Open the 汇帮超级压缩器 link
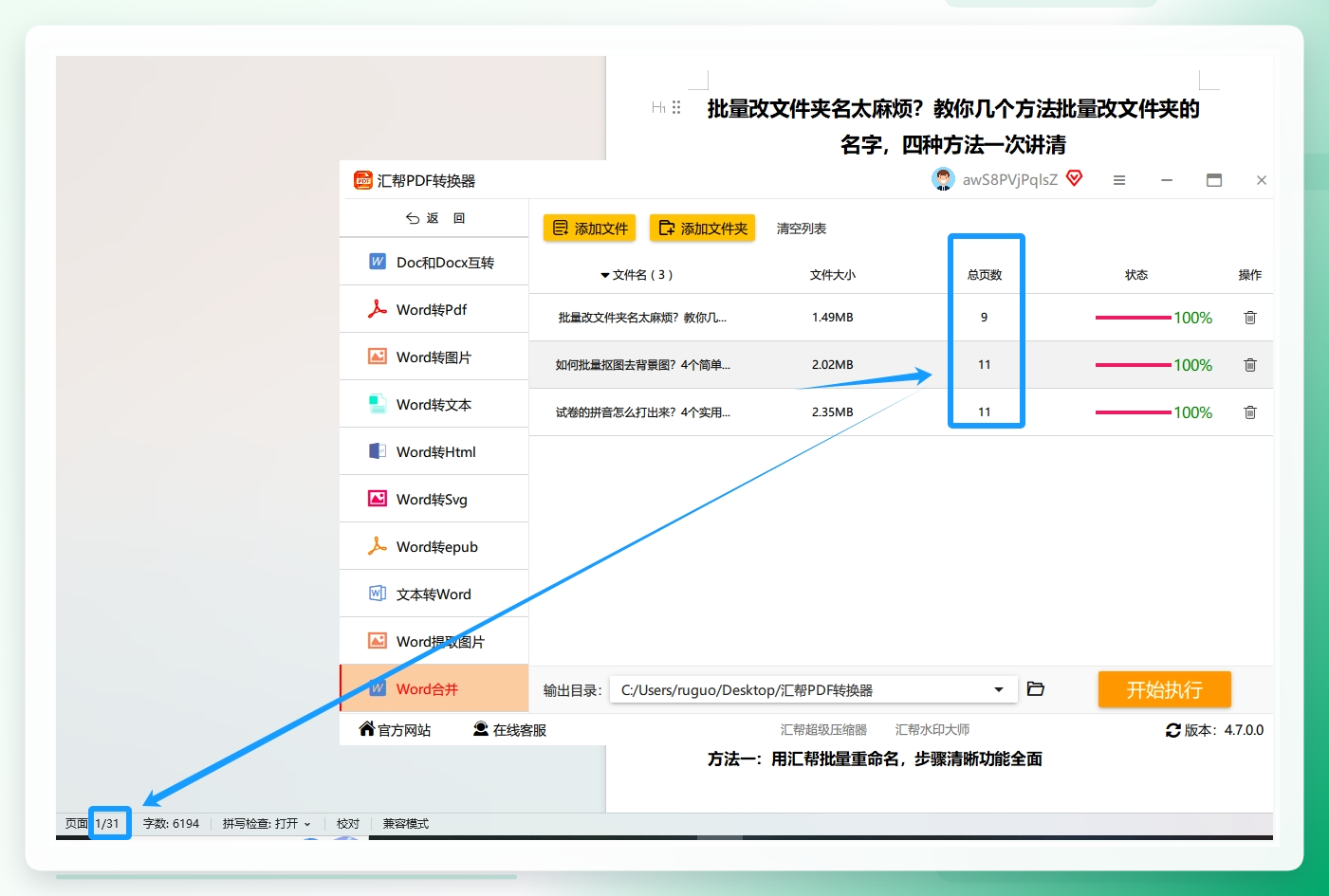 pyautogui.click(x=823, y=730)
